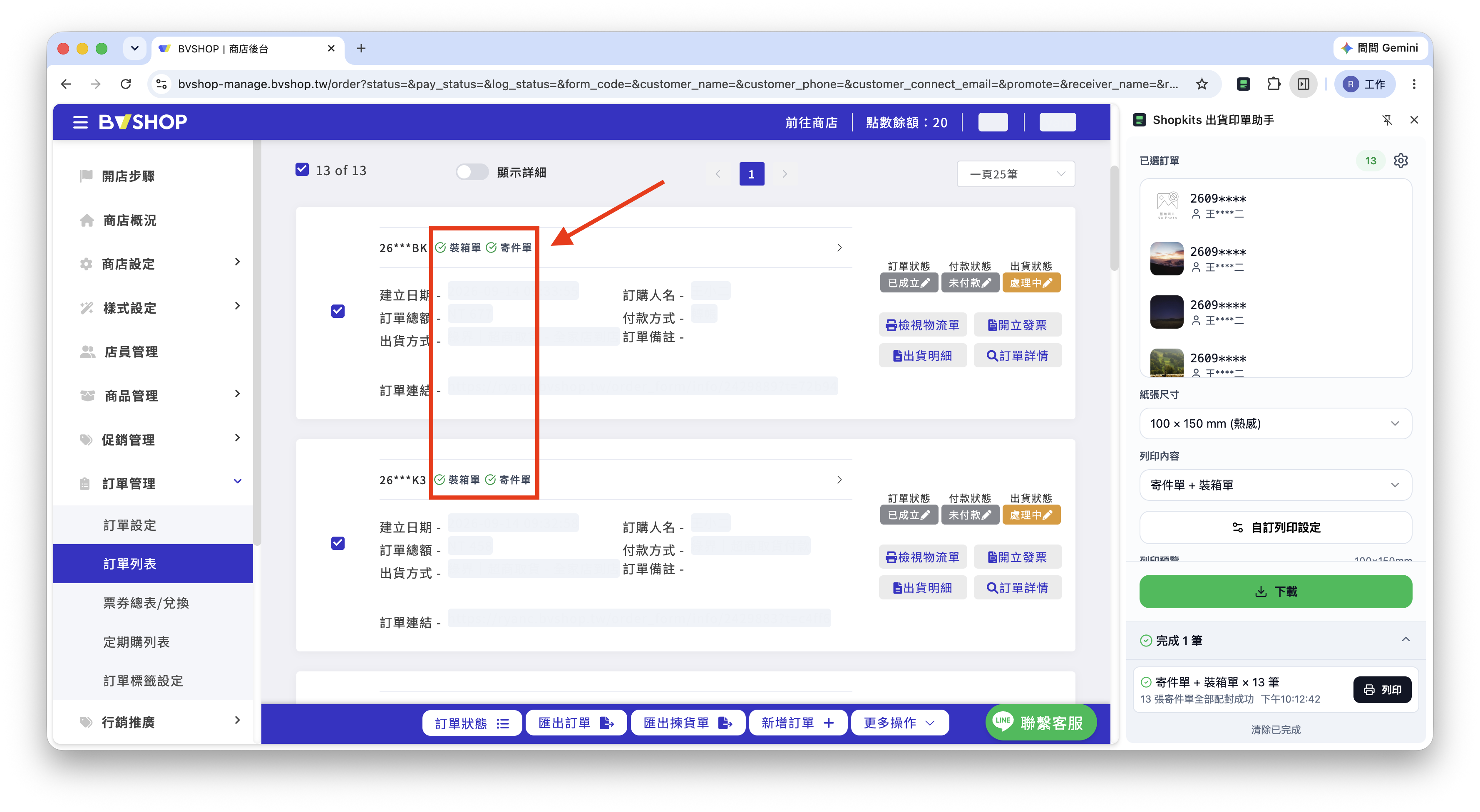This screenshot has width=1480, height=812.
Task: Uncheck order 26***K3 checkbox
Action: pos(338,543)
